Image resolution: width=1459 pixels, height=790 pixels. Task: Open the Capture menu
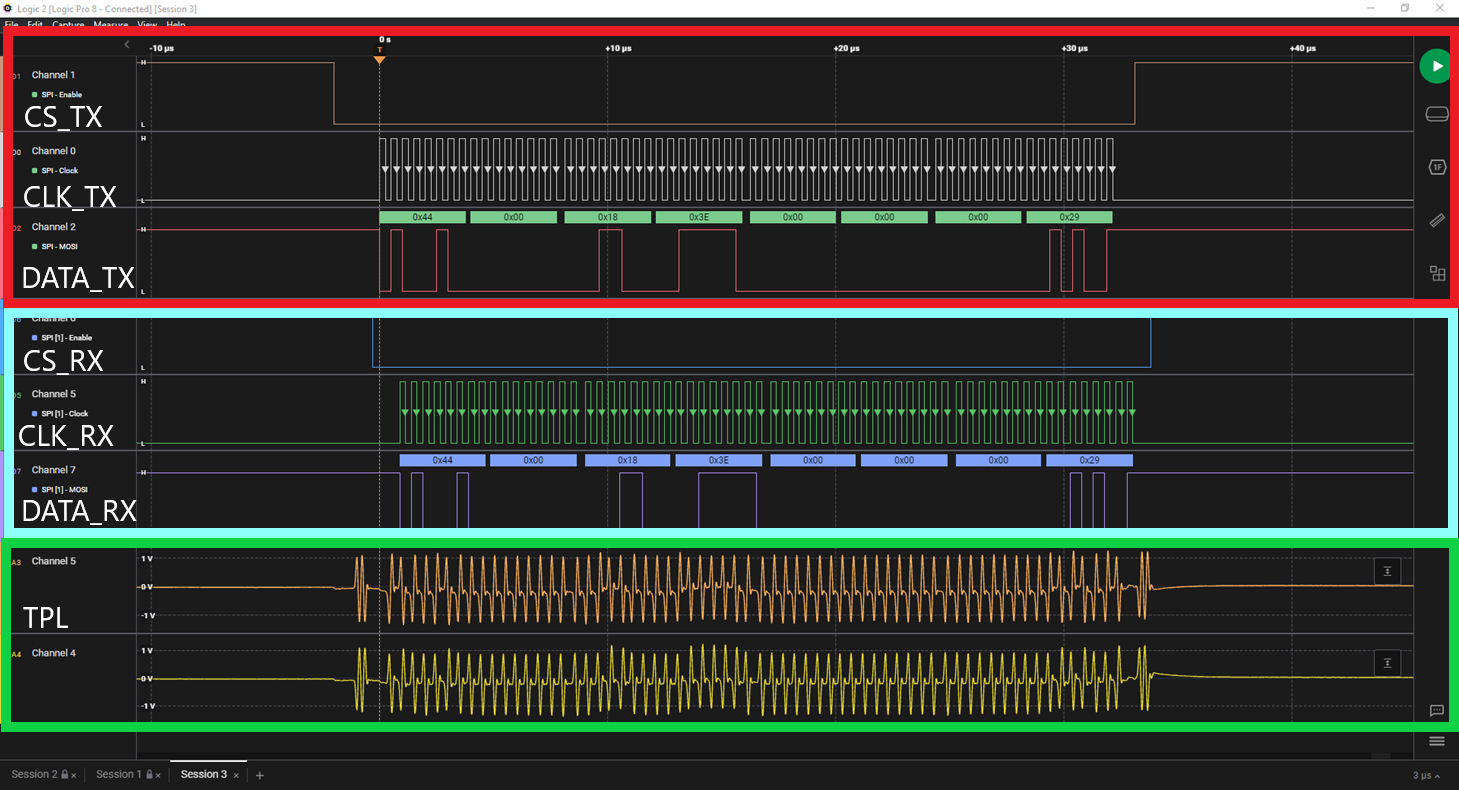(68, 25)
